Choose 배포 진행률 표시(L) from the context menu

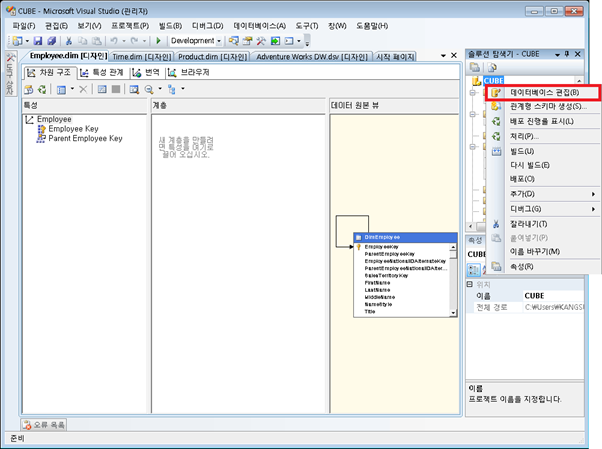tap(544, 121)
